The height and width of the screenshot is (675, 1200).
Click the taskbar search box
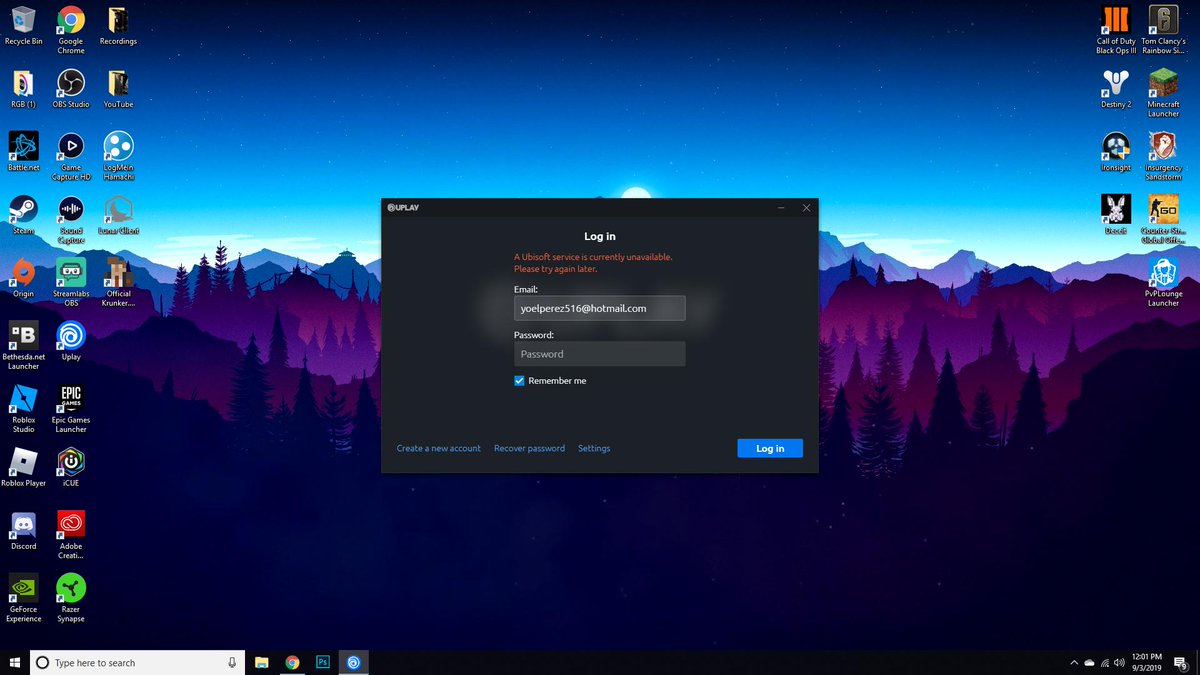[137, 662]
